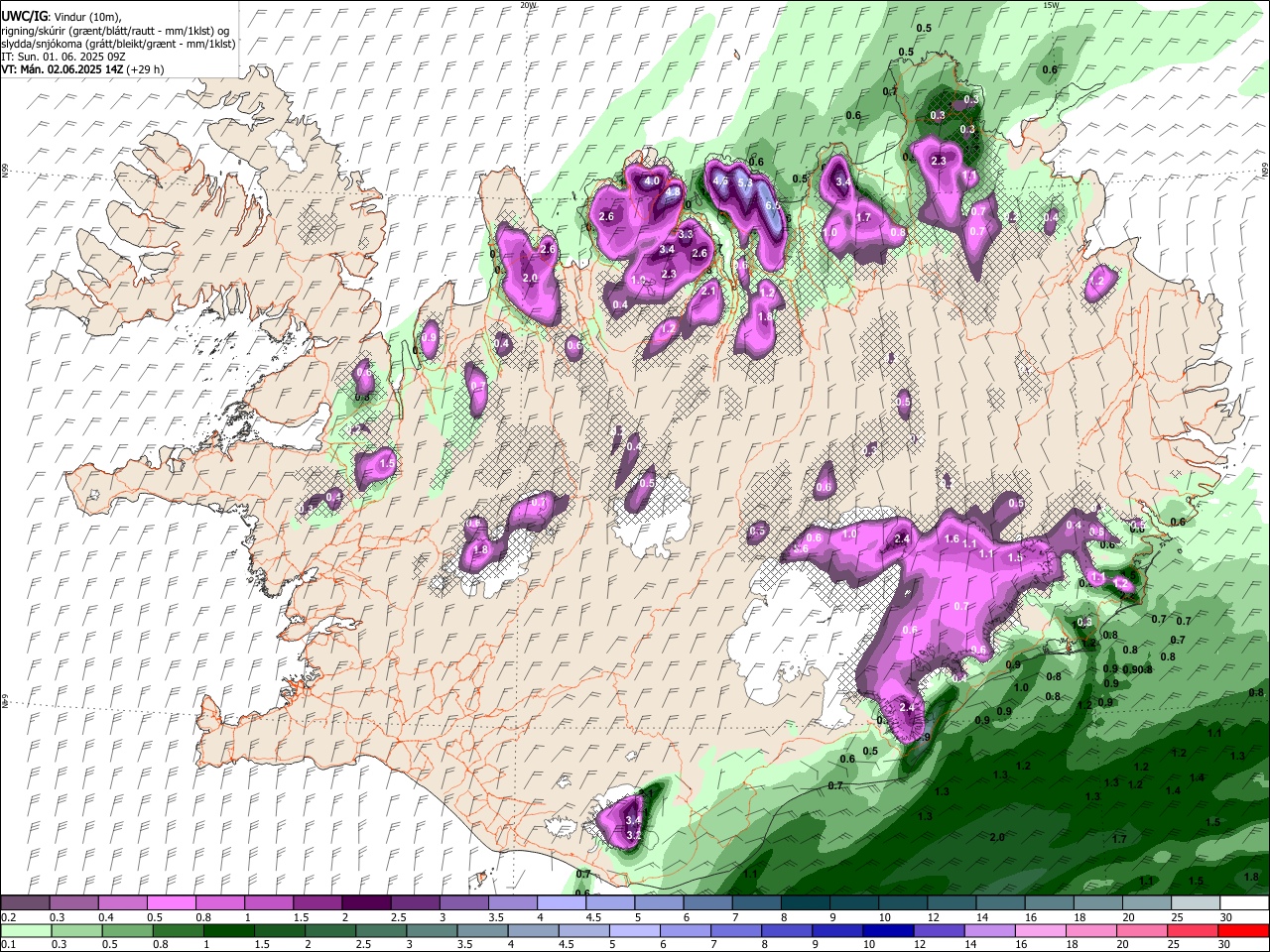This screenshot has height=952, width=1270.
Task: Select the darkest purple swatch labeled 2, top row
Action: pyautogui.click(x=365, y=902)
